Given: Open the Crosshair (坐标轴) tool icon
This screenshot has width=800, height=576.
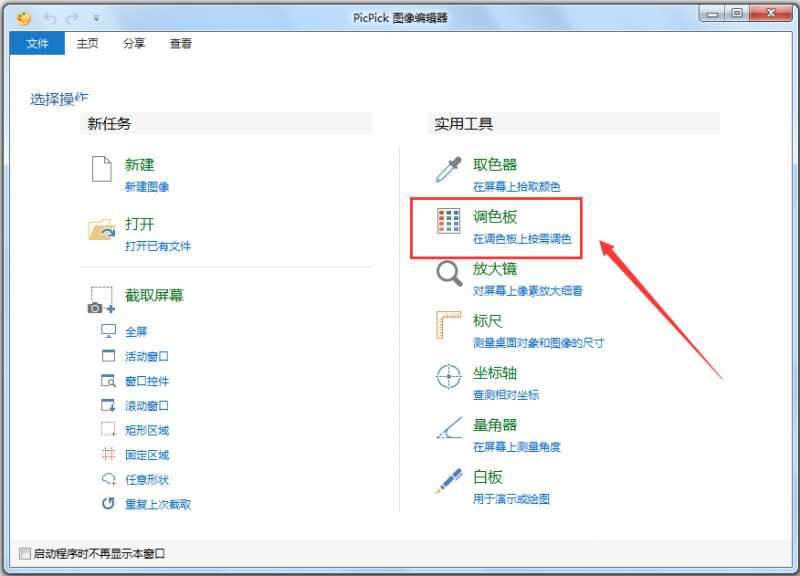Looking at the screenshot, I should pyautogui.click(x=449, y=377).
